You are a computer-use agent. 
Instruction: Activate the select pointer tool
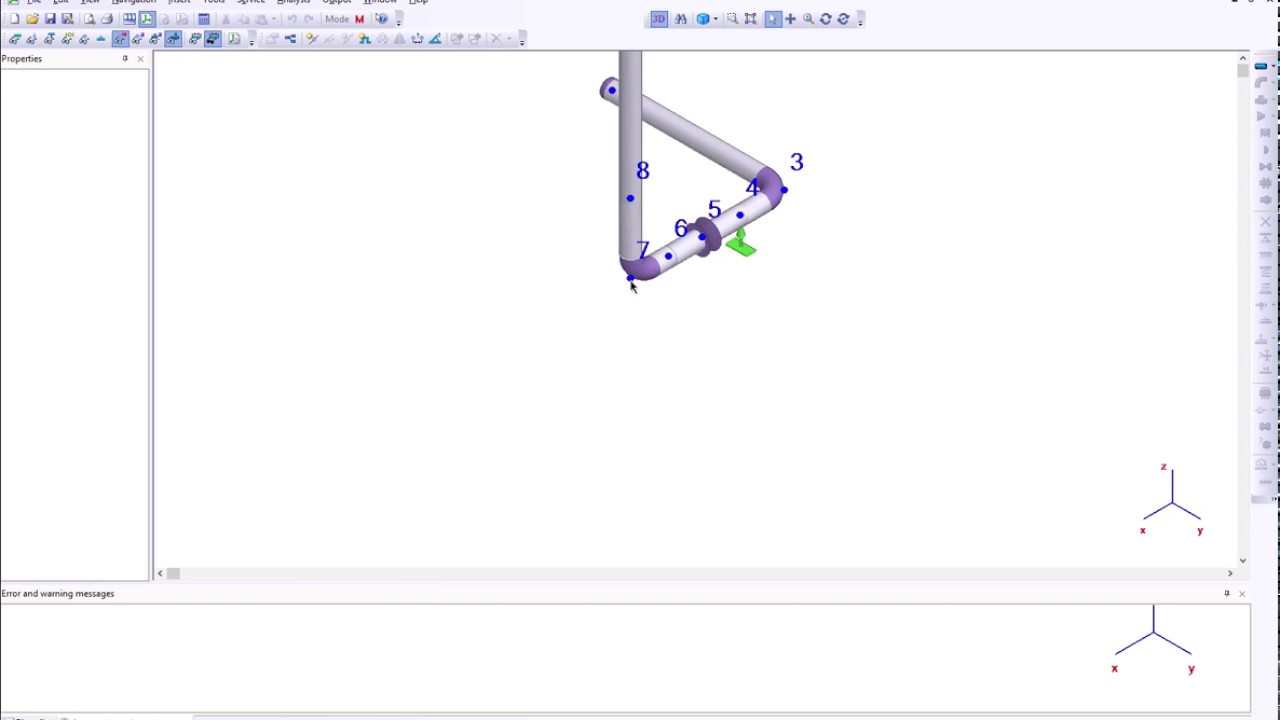coord(772,19)
